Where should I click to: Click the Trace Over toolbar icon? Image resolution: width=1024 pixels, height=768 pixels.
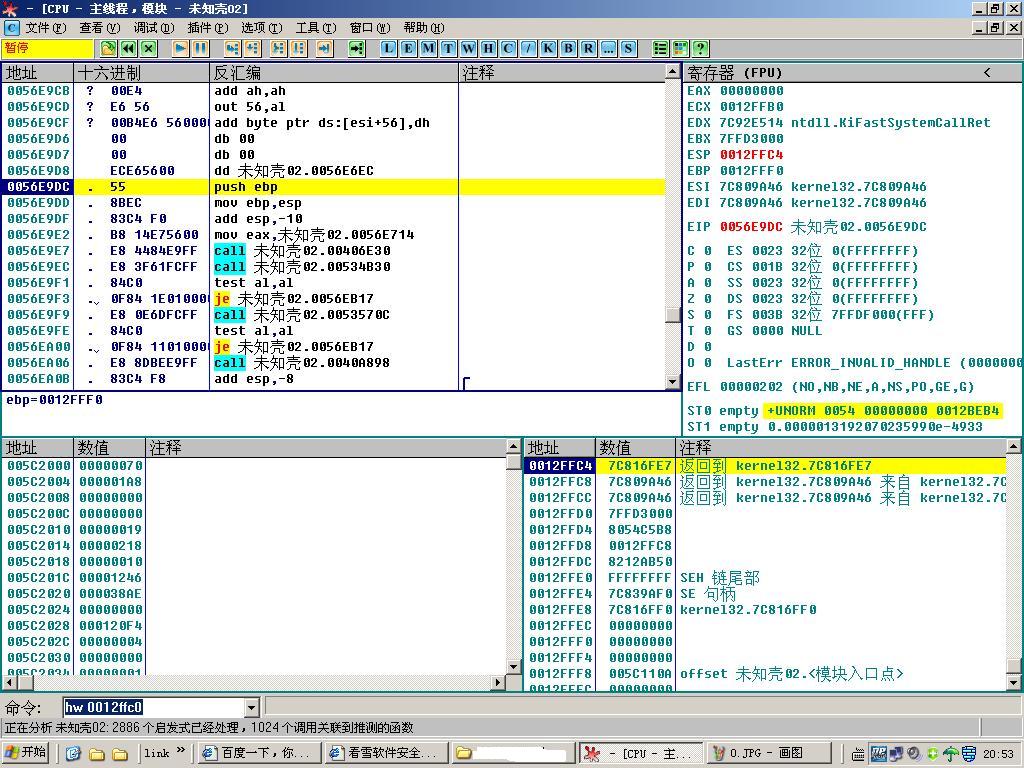298,48
